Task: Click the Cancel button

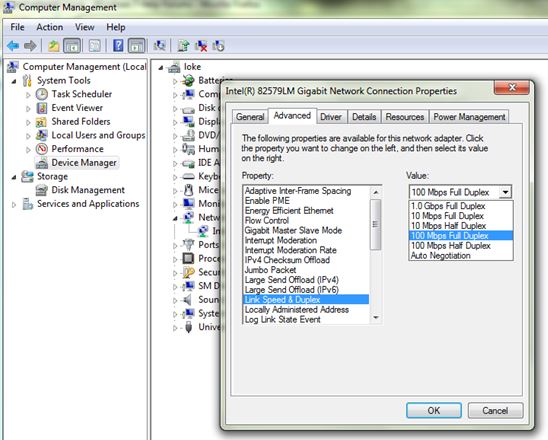Action: click(495, 410)
